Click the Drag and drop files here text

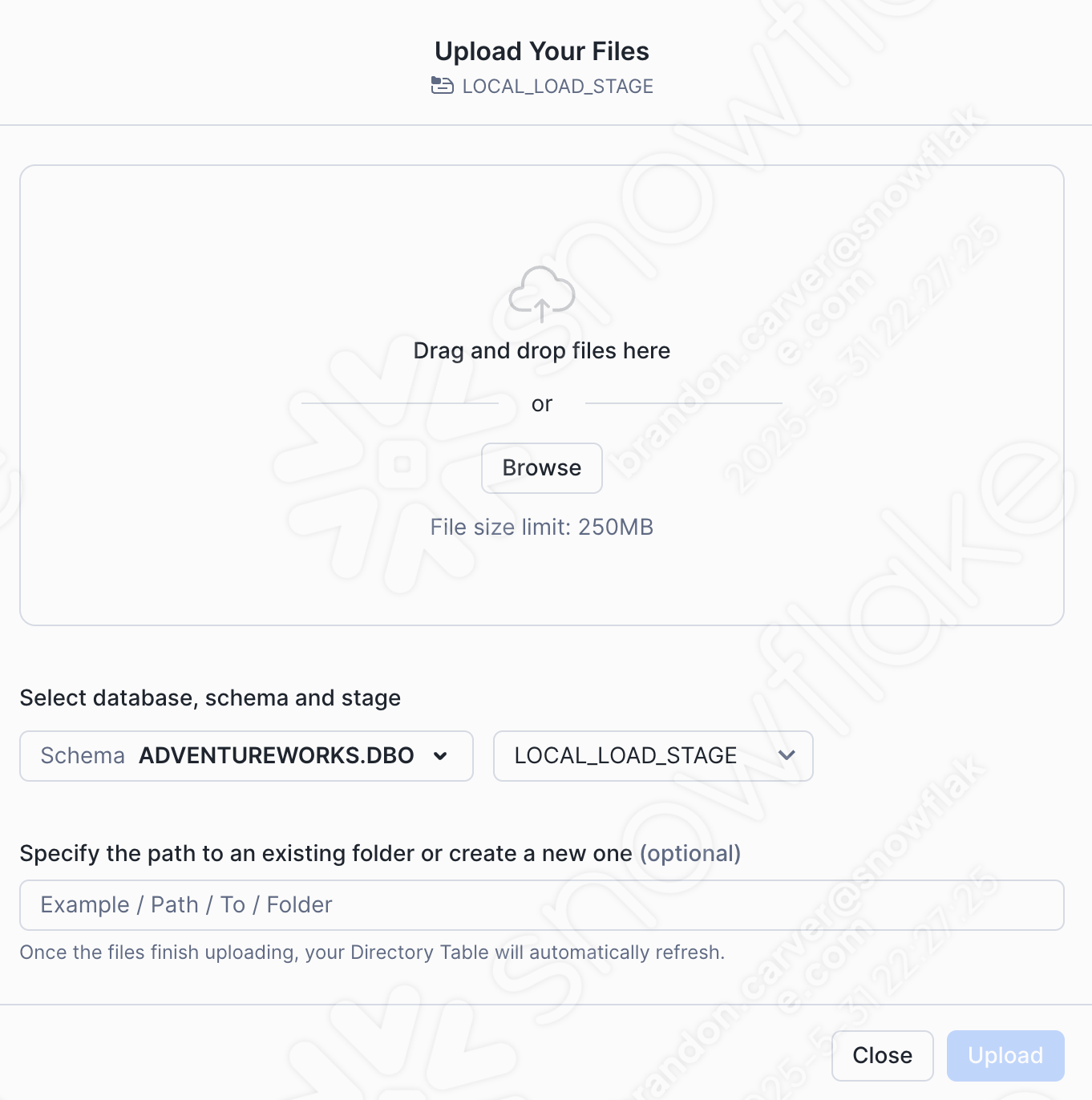click(x=541, y=350)
